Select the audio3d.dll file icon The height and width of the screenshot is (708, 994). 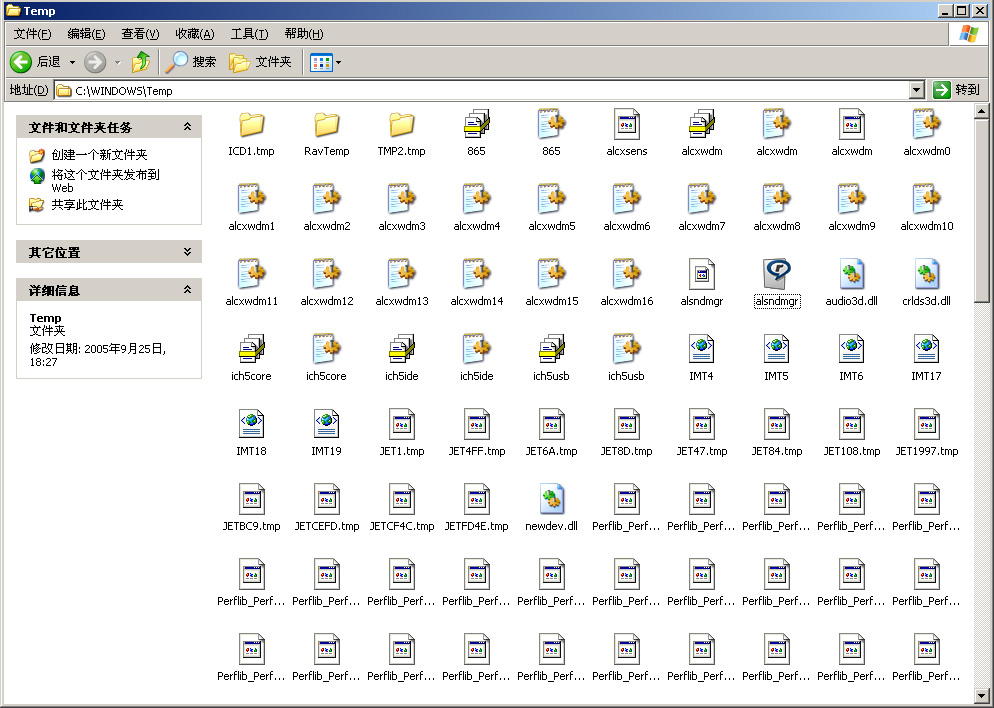point(851,275)
